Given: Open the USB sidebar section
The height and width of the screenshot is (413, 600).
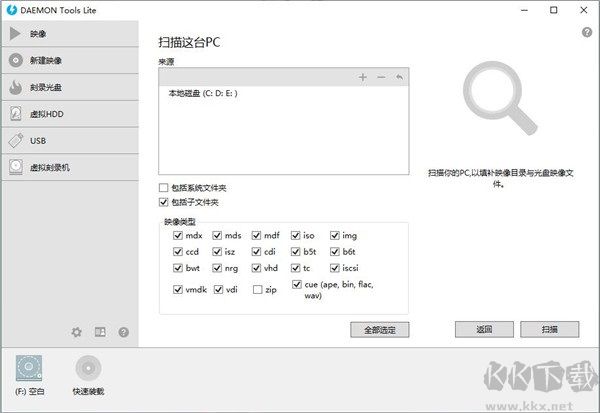Looking at the screenshot, I should coord(70,141).
